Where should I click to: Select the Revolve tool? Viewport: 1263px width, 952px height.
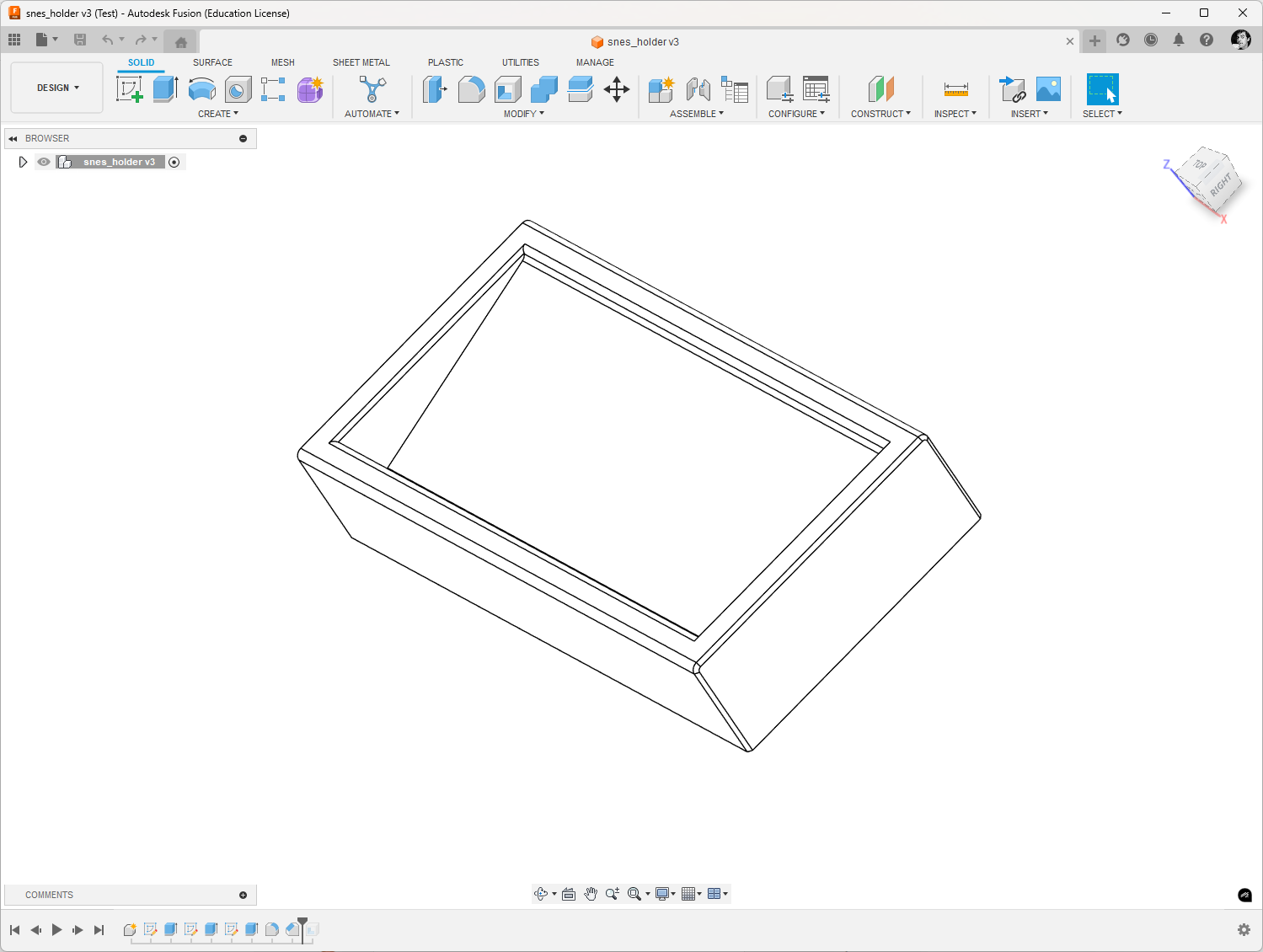pyautogui.click(x=201, y=88)
